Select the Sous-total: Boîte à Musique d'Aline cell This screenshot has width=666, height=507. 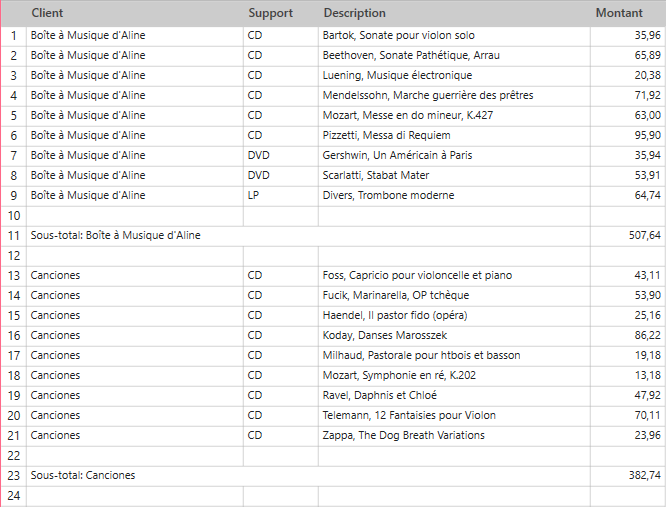pyautogui.click(x=113, y=235)
